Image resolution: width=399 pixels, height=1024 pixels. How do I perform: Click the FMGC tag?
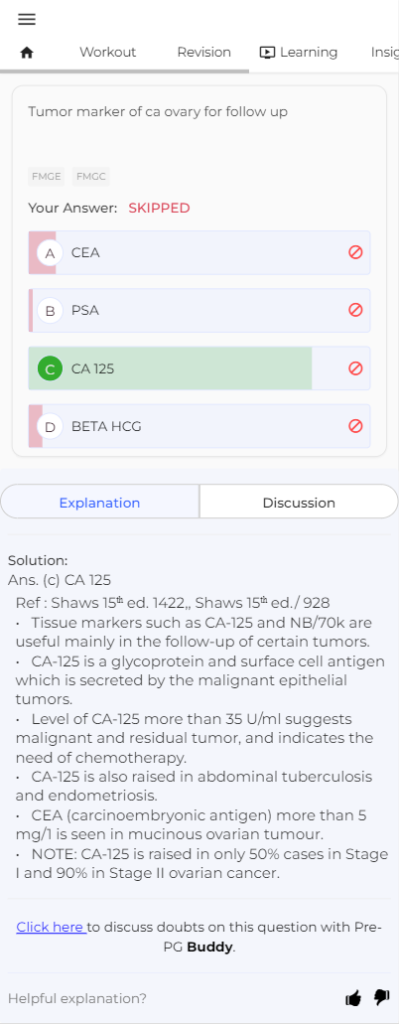click(x=91, y=176)
